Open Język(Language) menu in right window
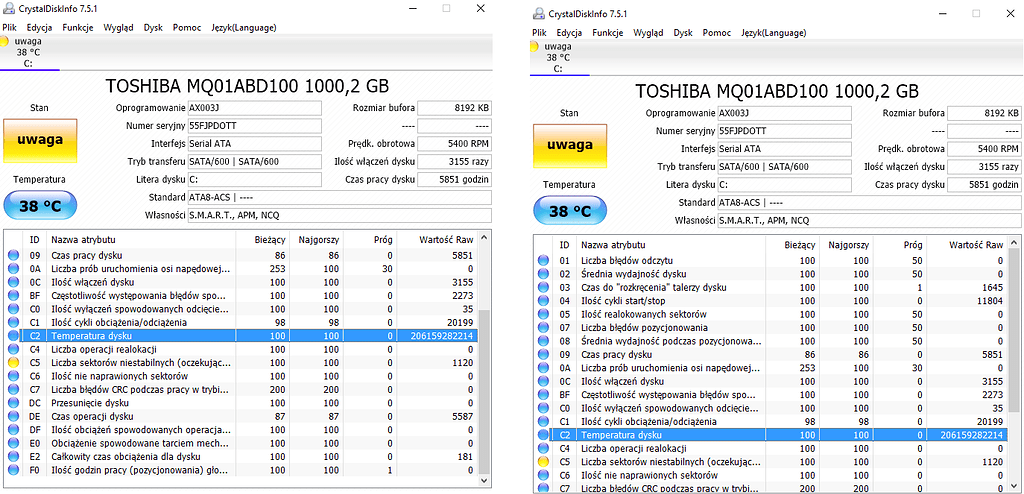 [774, 33]
